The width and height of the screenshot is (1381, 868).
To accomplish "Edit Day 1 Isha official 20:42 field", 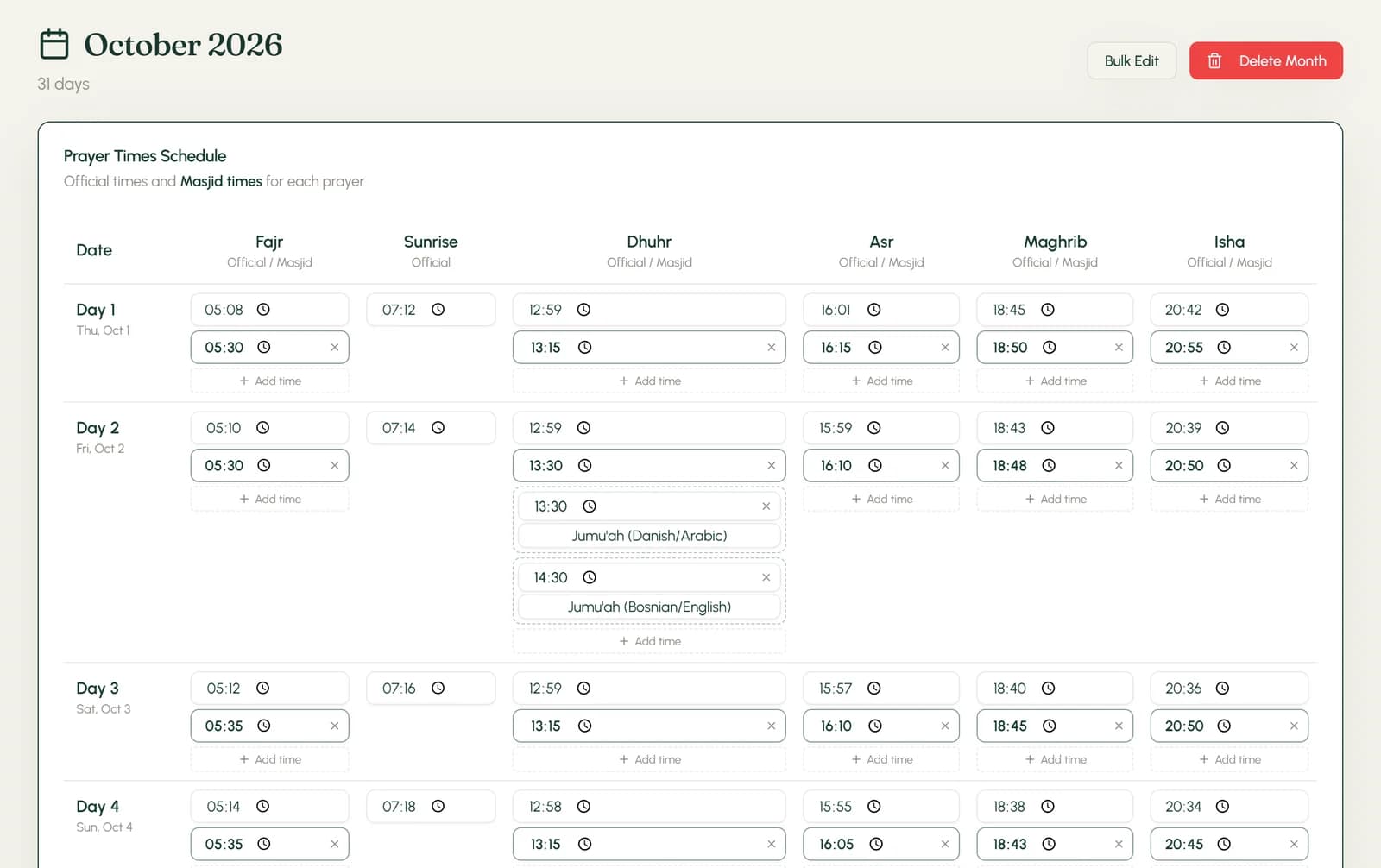I will [1229, 310].
